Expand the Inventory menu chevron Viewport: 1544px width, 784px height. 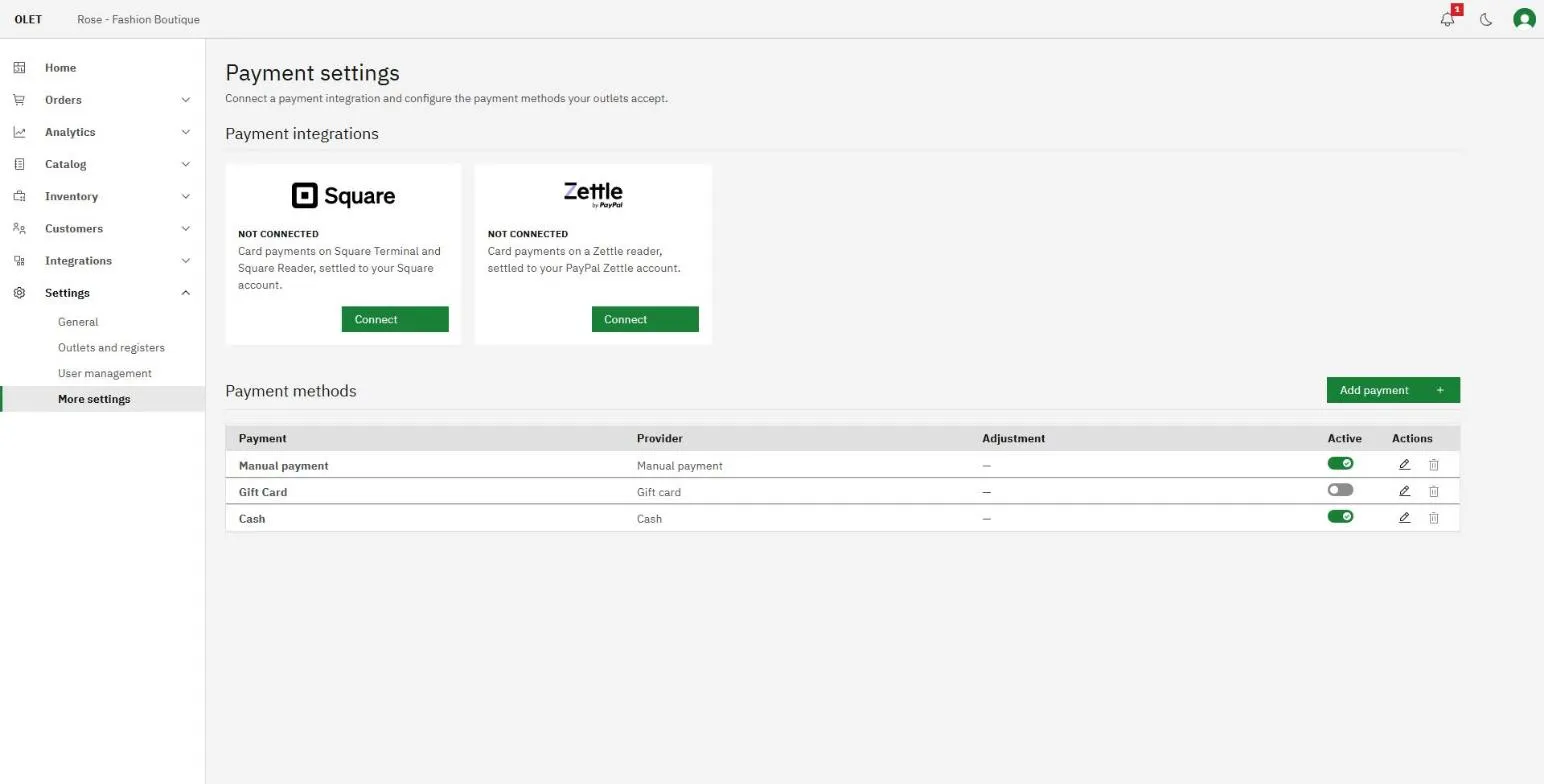coord(185,196)
